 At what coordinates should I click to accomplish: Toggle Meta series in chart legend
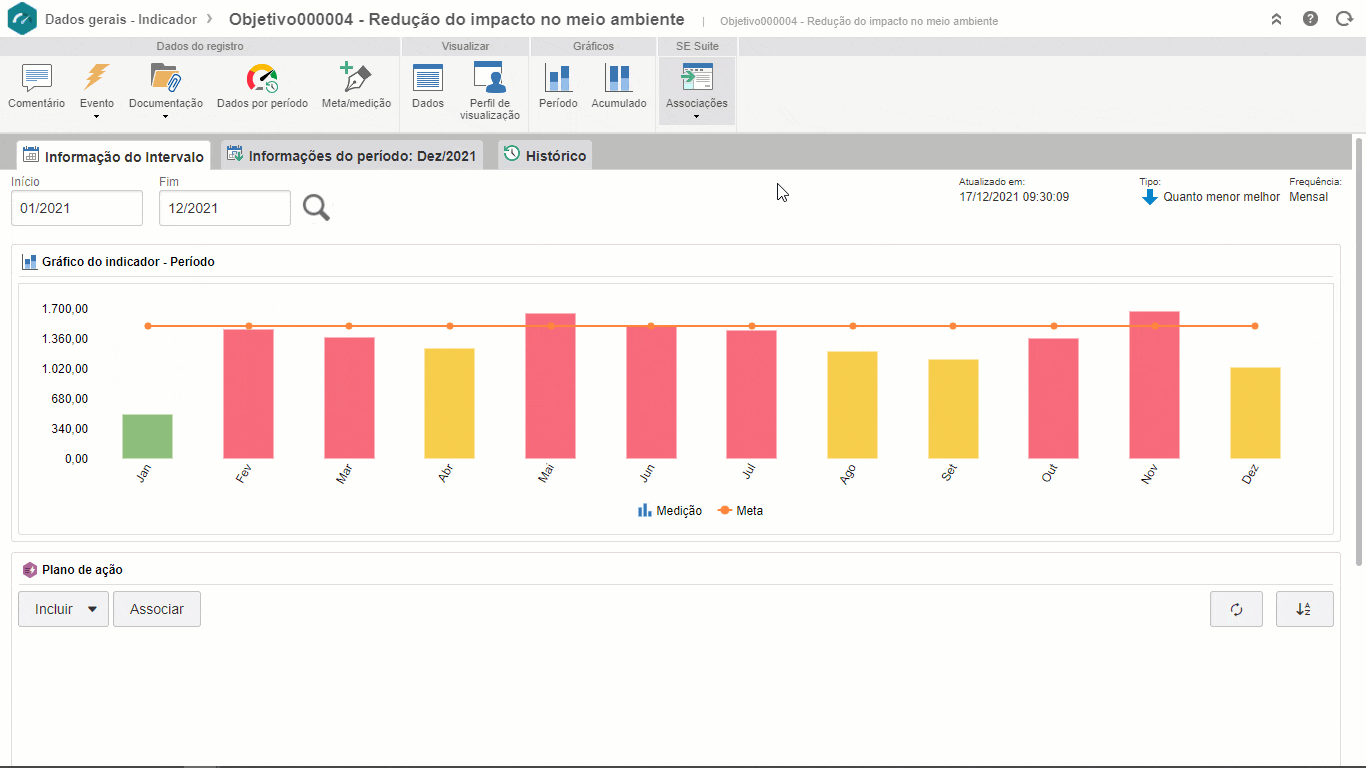pos(740,510)
